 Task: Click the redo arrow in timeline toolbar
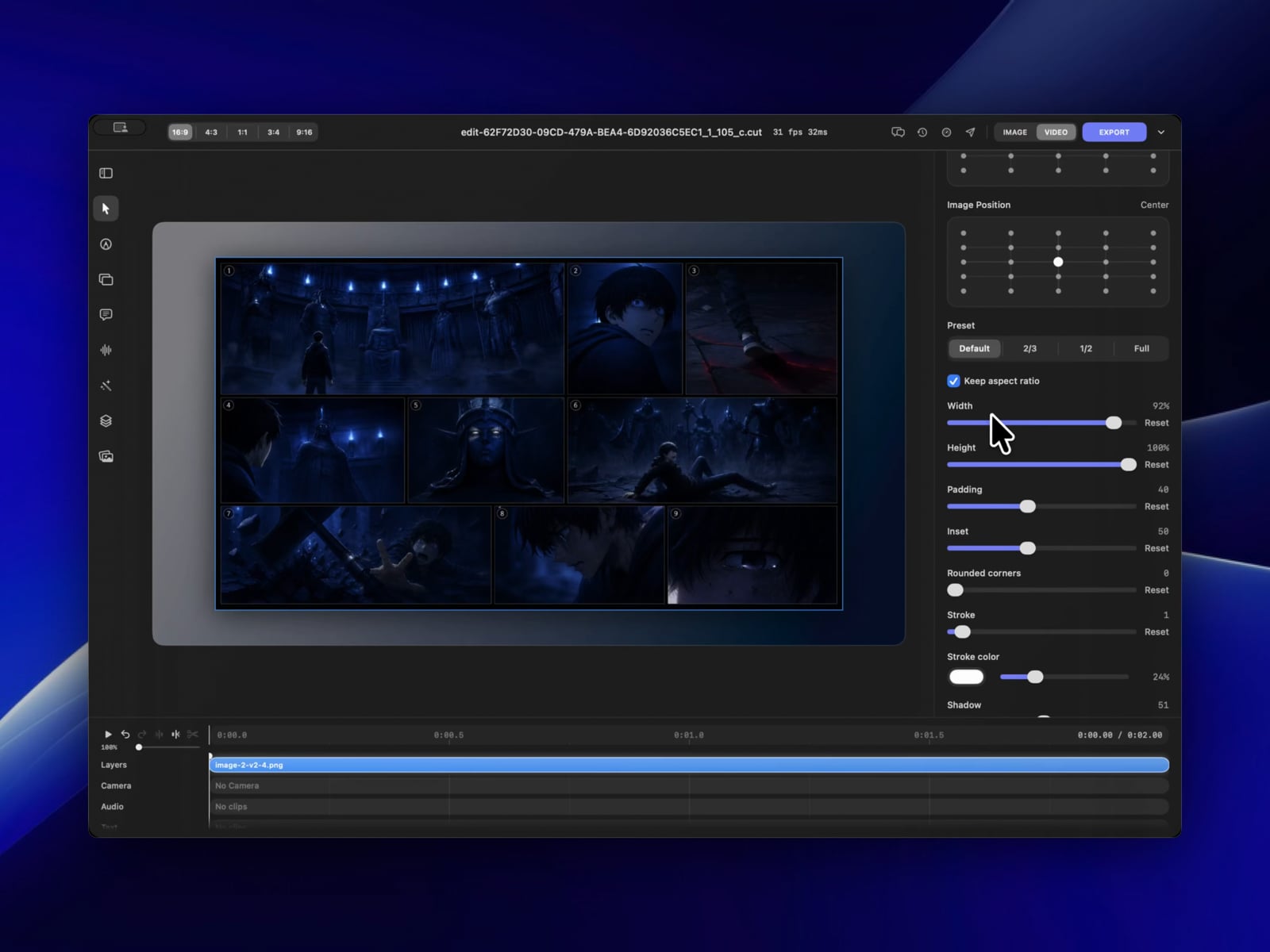click(142, 735)
